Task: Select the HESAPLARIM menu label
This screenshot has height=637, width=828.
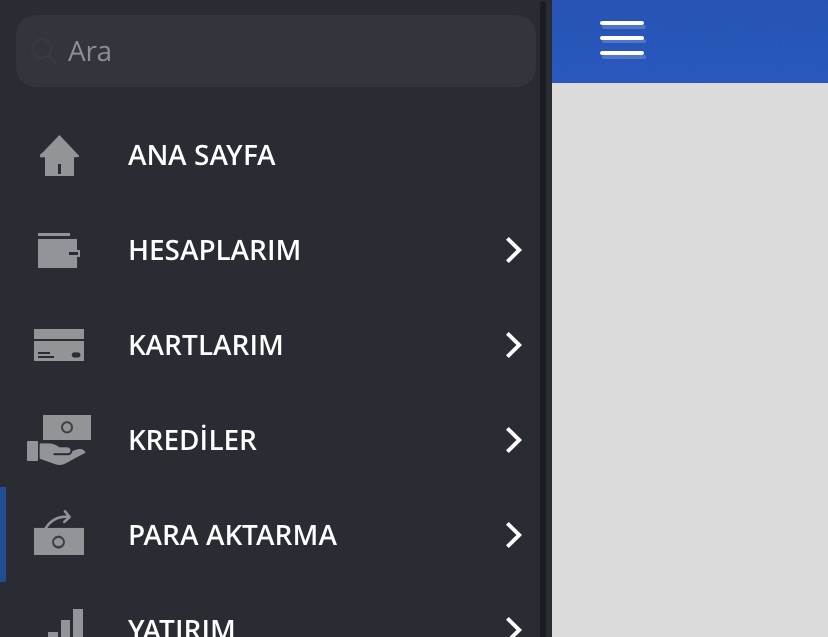Action: [214, 250]
